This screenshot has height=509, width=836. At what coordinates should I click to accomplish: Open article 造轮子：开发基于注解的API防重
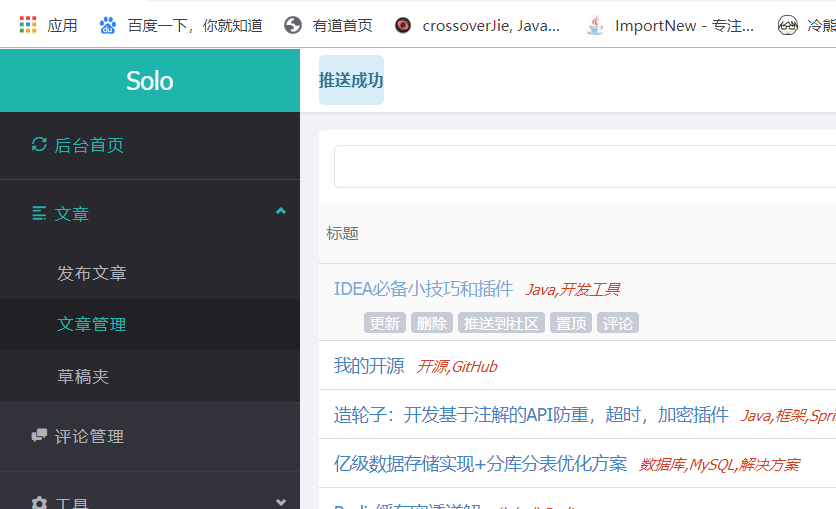pyautogui.click(x=531, y=414)
